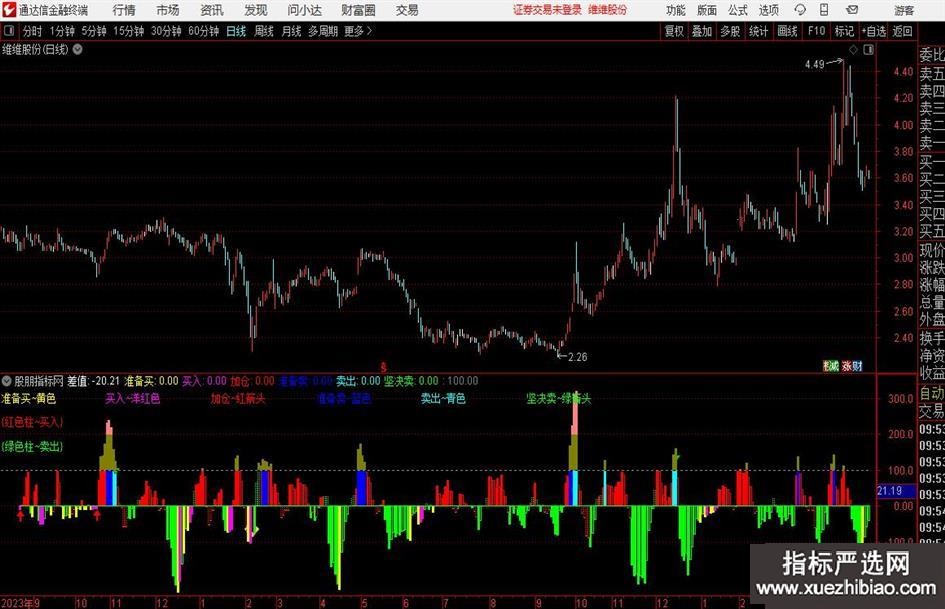Image resolution: width=945 pixels, height=609 pixels.
Task: Switch to the 月线 monthly tab
Action: point(292,31)
